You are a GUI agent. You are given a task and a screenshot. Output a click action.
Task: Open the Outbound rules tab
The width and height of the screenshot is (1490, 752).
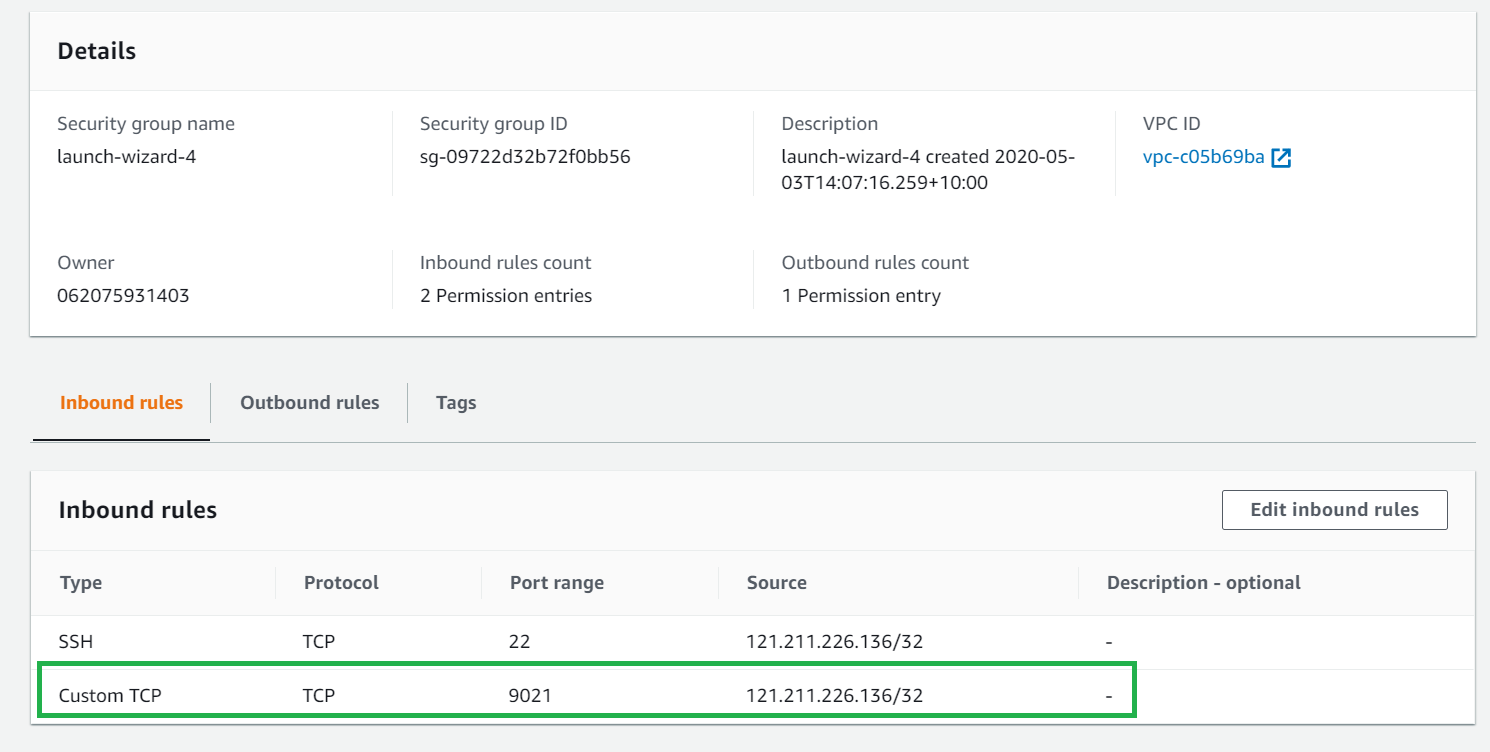coord(309,403)
